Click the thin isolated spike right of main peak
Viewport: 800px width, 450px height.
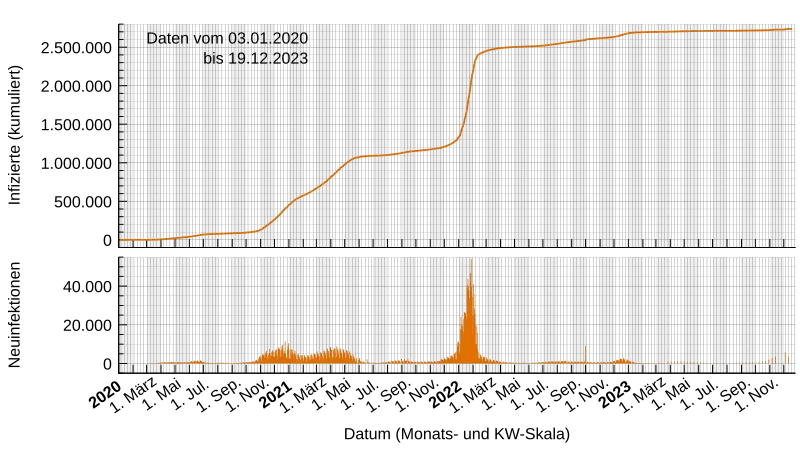(585, 354)
